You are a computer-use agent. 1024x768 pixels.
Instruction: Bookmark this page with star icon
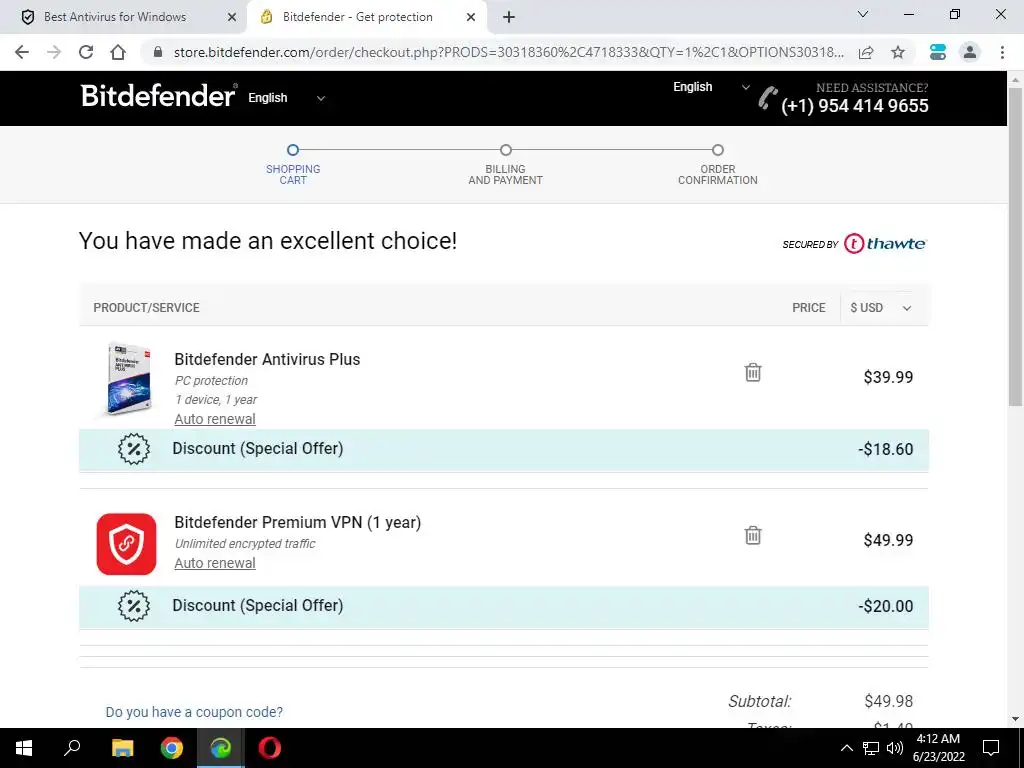(898, 52)
